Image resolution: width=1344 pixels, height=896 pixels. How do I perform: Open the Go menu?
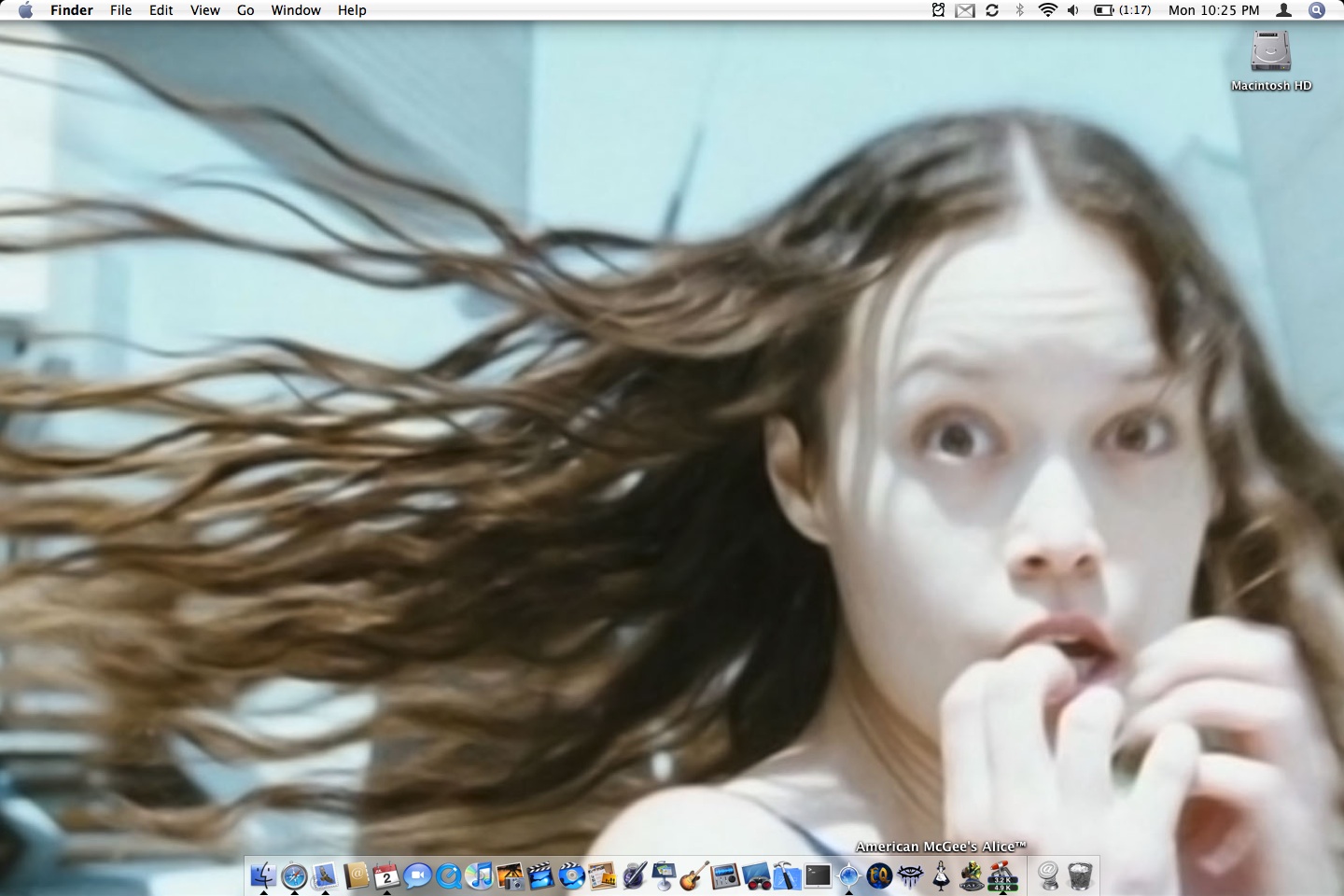[x=245, y=10]
